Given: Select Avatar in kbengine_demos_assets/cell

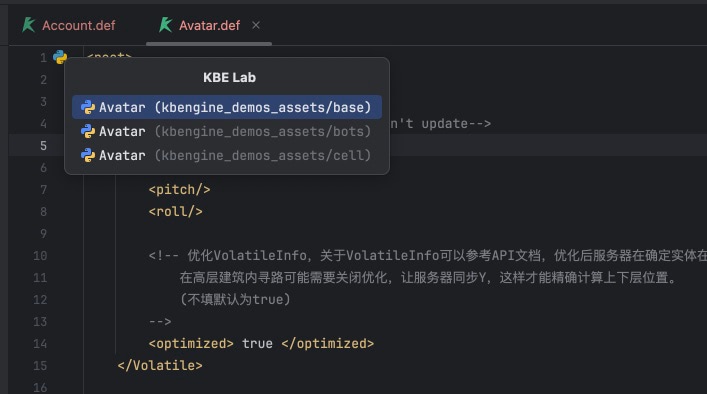Looking at the screenshot, I should [227, 155].
